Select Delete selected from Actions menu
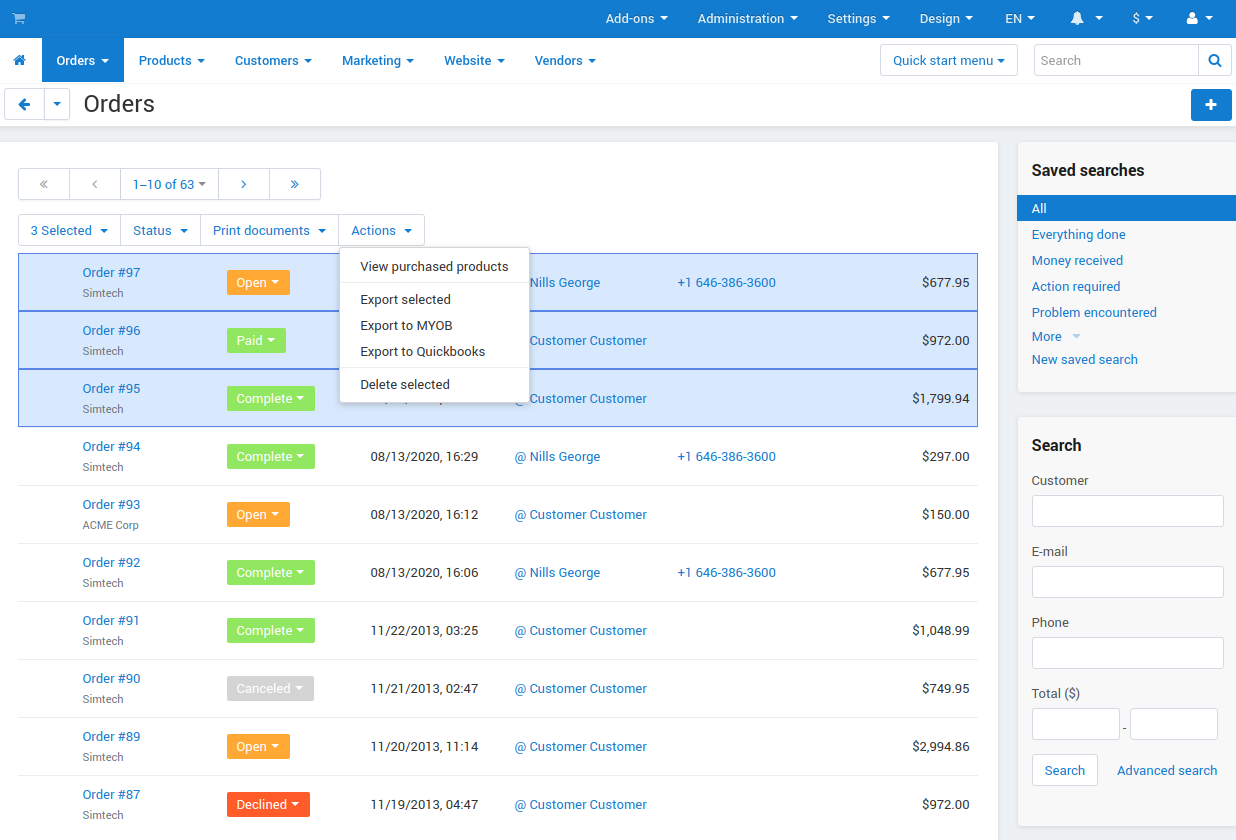 [x=405, y=385]
